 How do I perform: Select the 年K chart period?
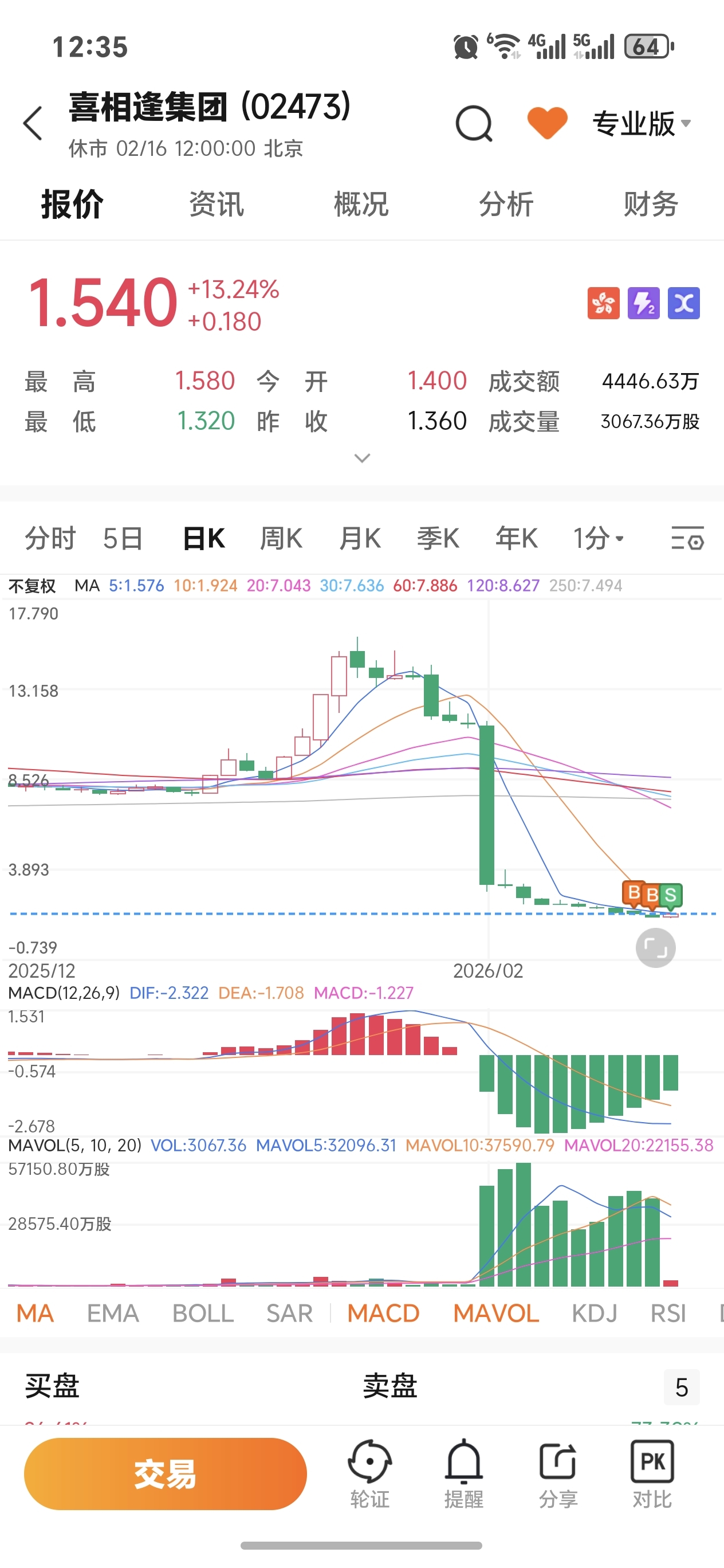pyautogui.click(x=517, y=538)
